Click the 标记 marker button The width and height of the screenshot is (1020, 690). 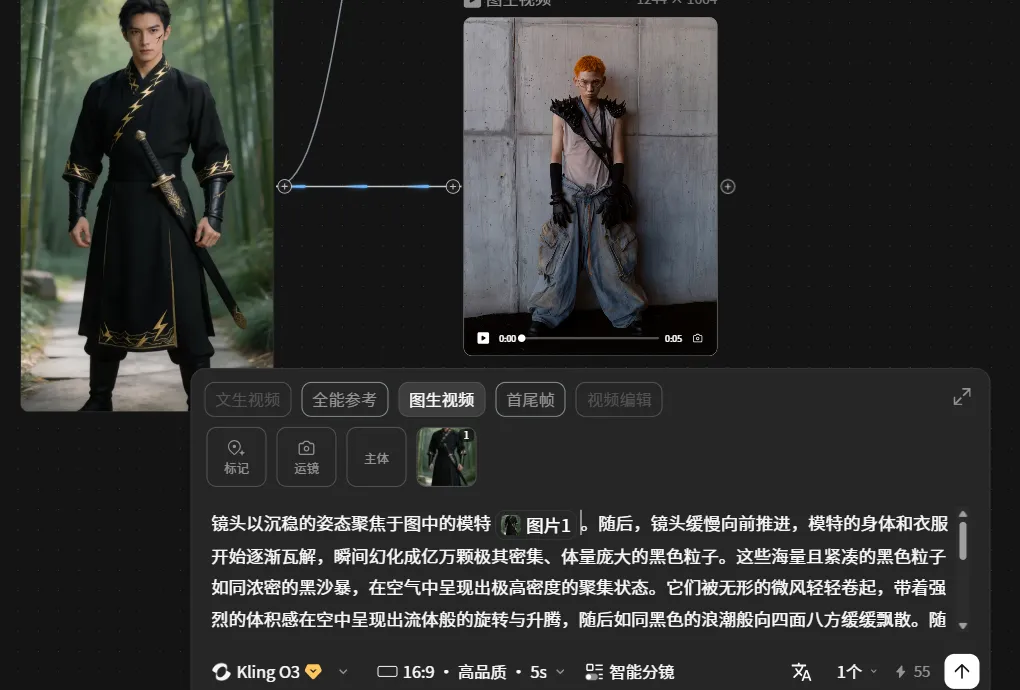[x=236, y=457]
